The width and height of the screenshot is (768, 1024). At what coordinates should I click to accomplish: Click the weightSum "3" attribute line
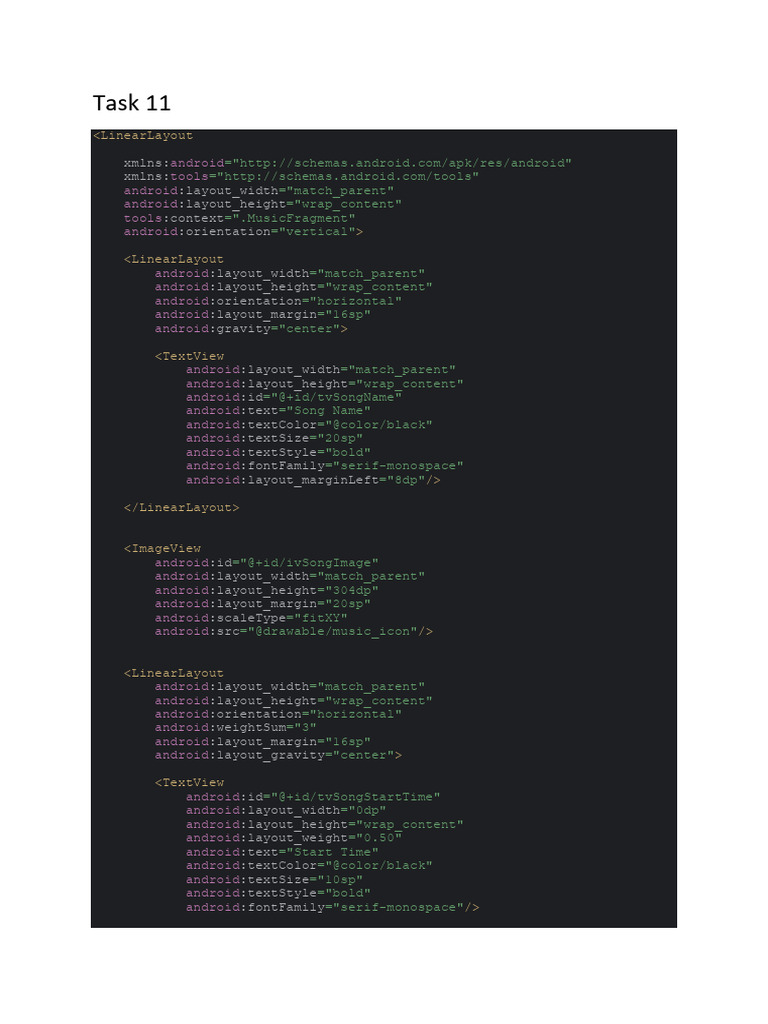point(236,728)
